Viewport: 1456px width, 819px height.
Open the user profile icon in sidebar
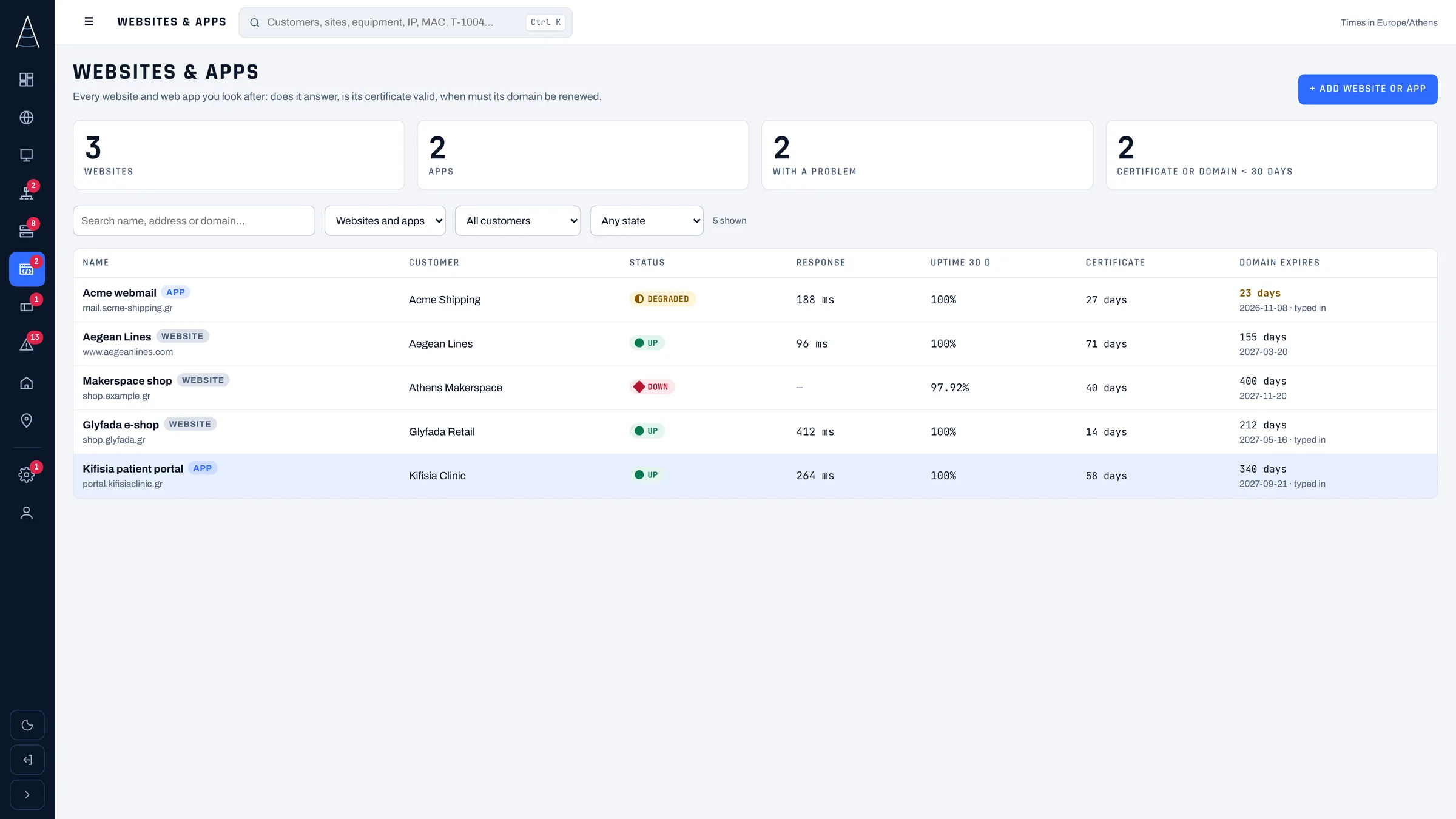tap(27, 513)
